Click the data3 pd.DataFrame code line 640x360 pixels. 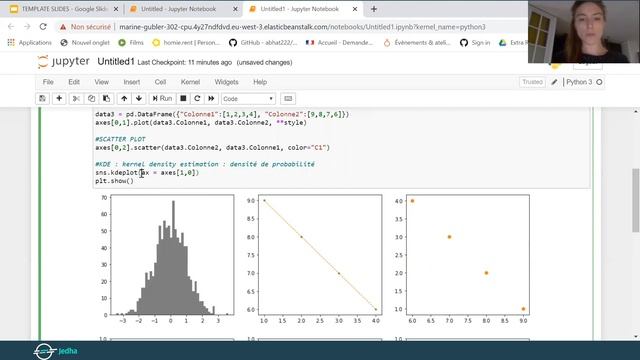pos(222,114)
